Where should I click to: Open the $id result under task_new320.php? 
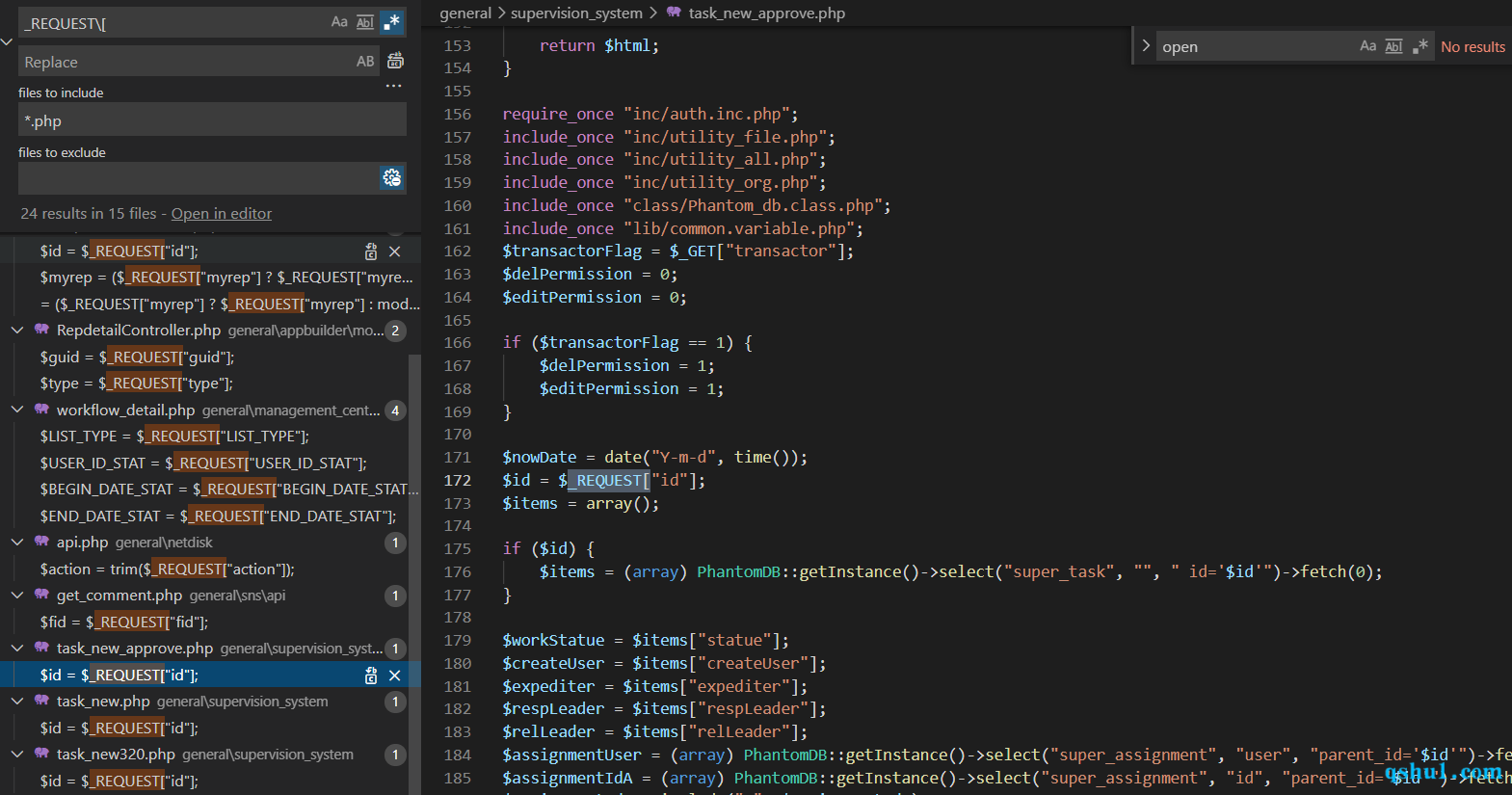pos(119,782)
